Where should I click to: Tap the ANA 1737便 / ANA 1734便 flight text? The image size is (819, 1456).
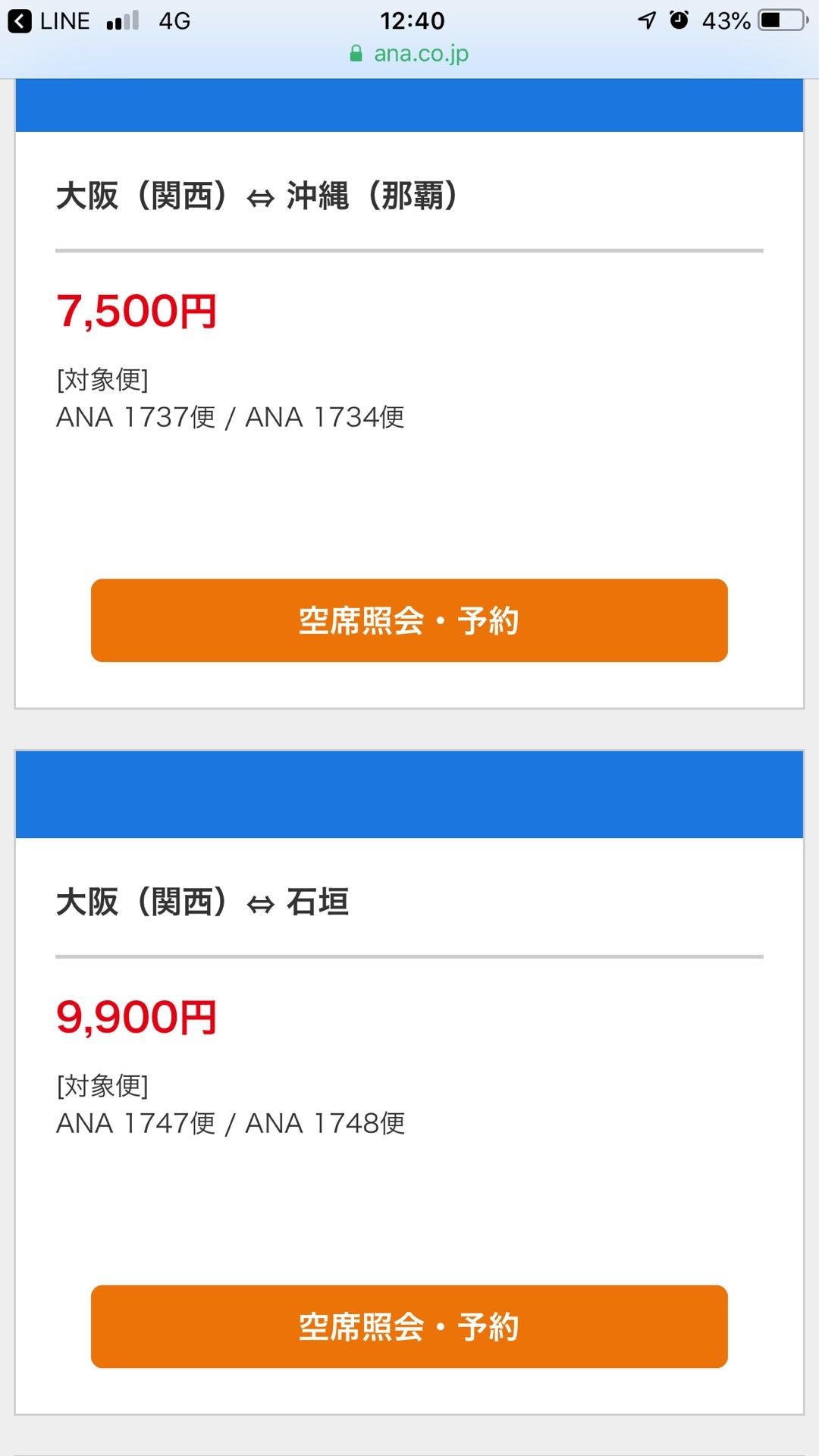pos(231,417)
